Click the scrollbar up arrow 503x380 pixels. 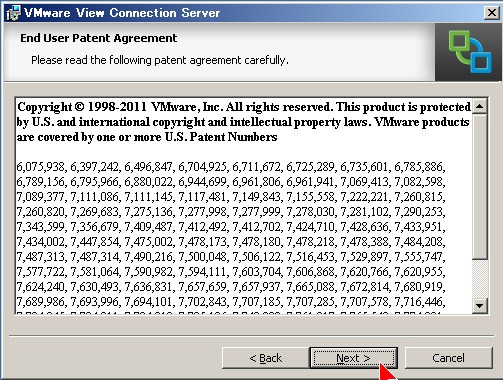[480, 106]
